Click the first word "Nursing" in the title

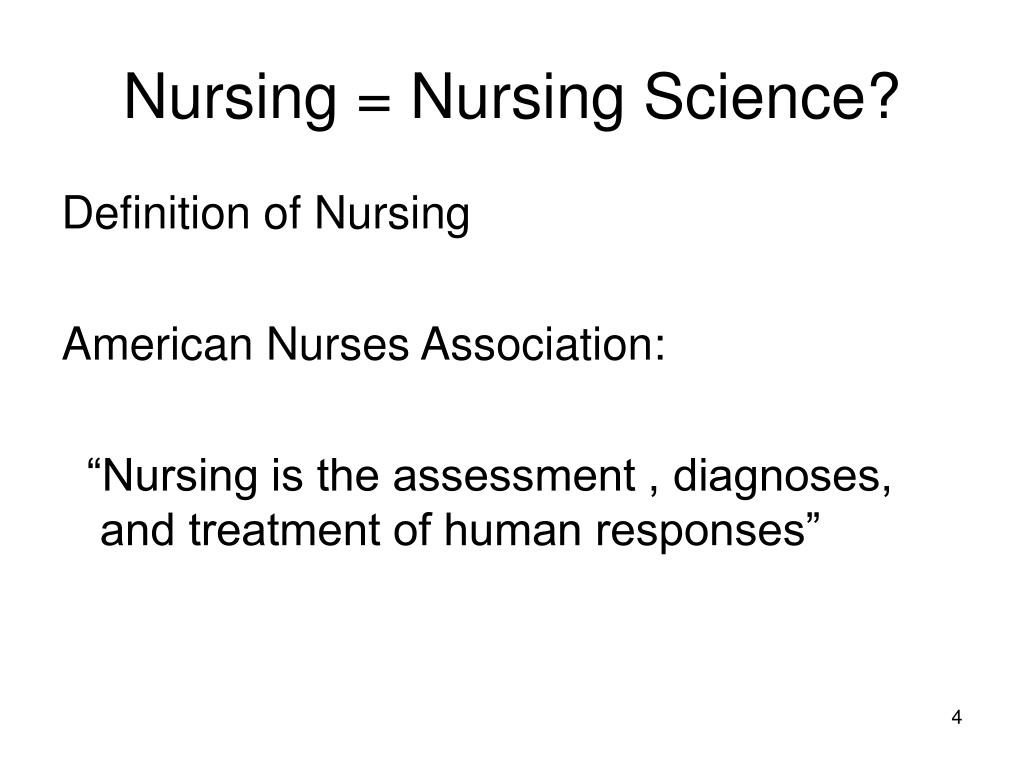[x=230, y=98]
